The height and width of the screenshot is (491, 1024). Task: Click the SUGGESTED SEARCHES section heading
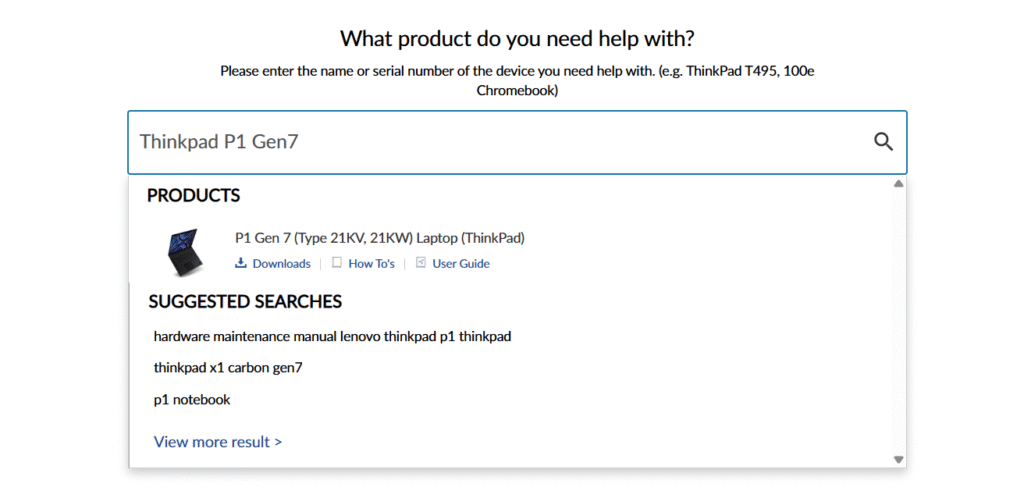tap(245, 301)
